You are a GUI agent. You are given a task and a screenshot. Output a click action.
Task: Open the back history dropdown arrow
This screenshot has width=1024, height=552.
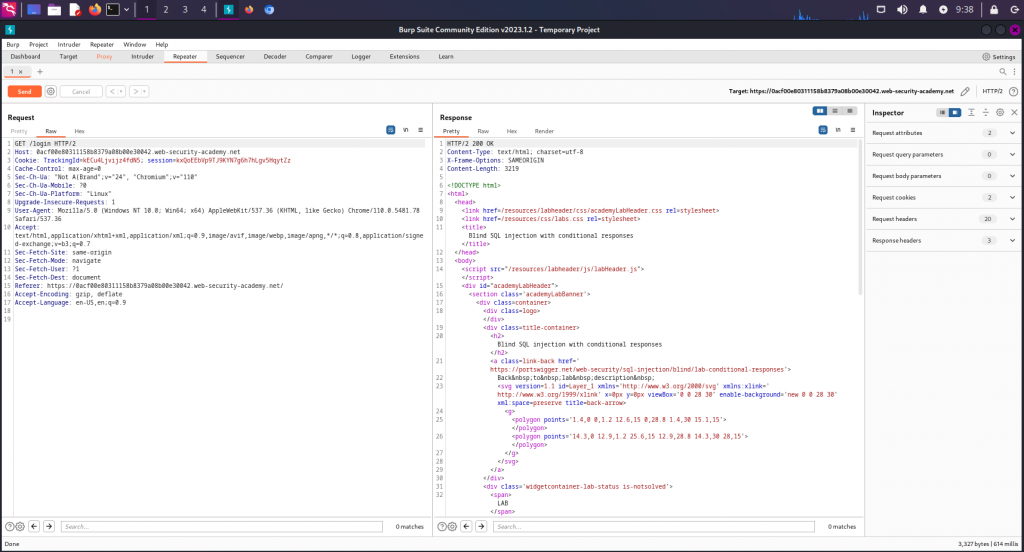(121, 91)
